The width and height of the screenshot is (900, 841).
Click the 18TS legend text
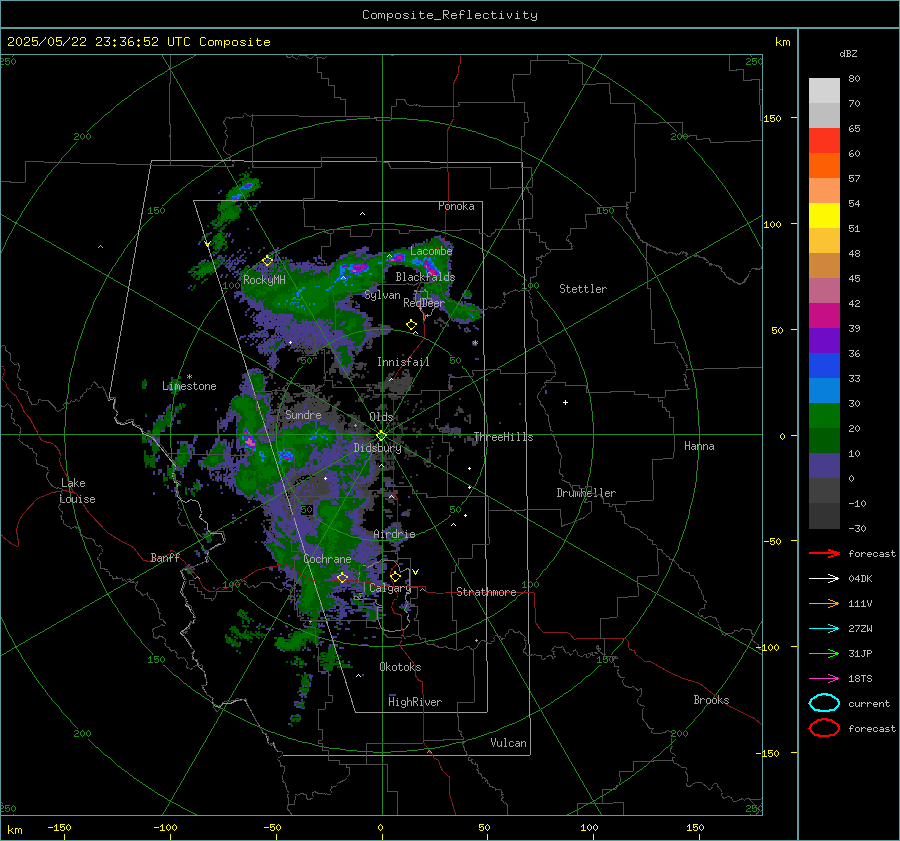[860, 679]
